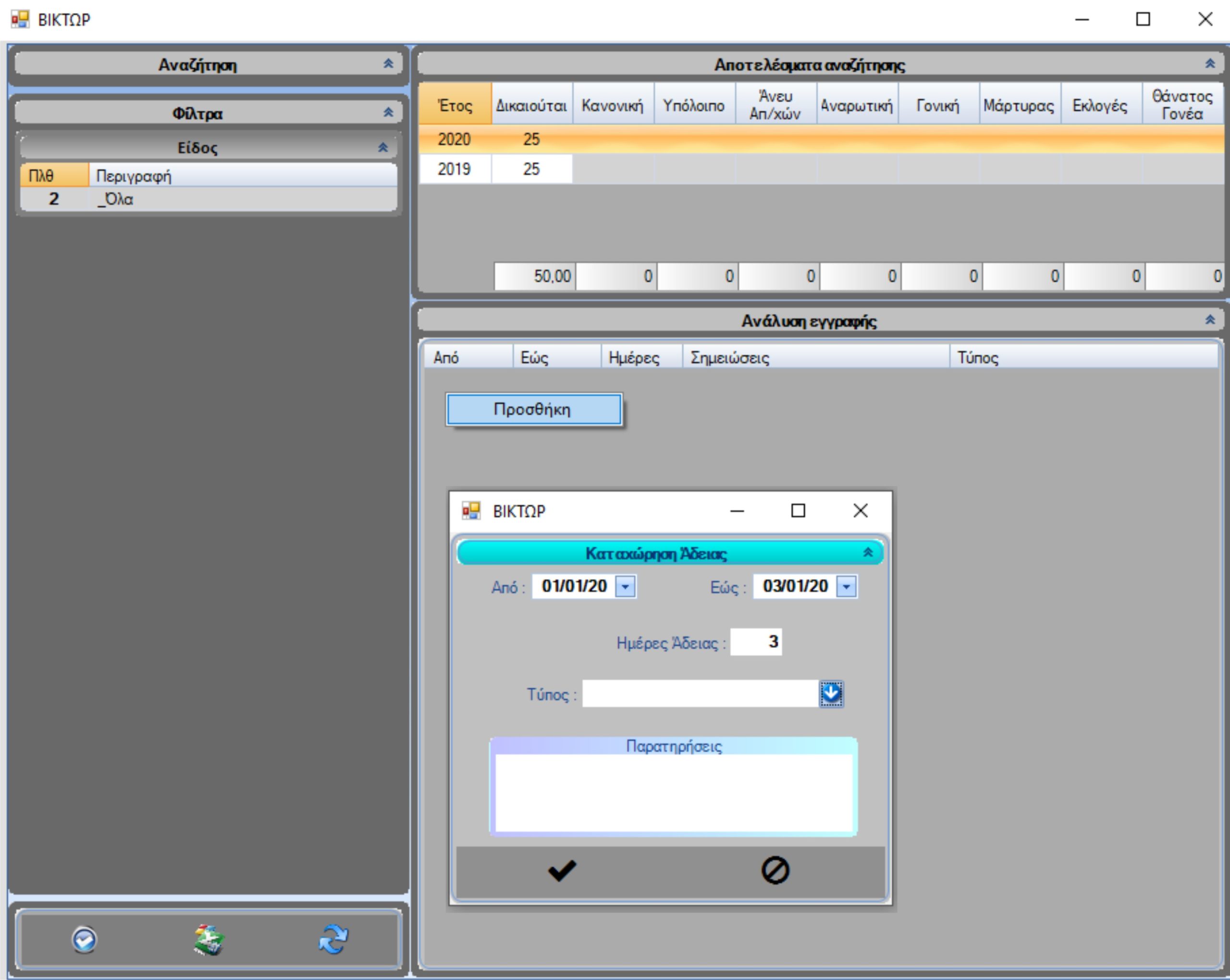
Task: Collapse the Αναζήτηση panel chevron
Action: click(388, 64)
